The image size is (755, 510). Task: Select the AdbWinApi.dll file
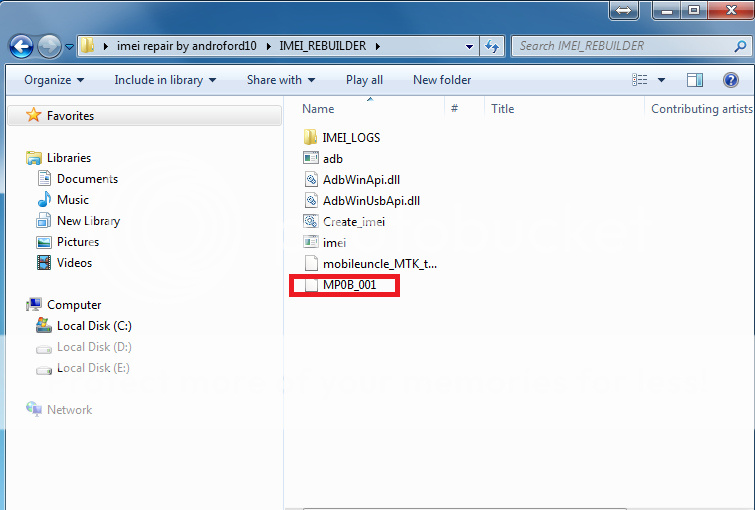(x=361, y=179)
